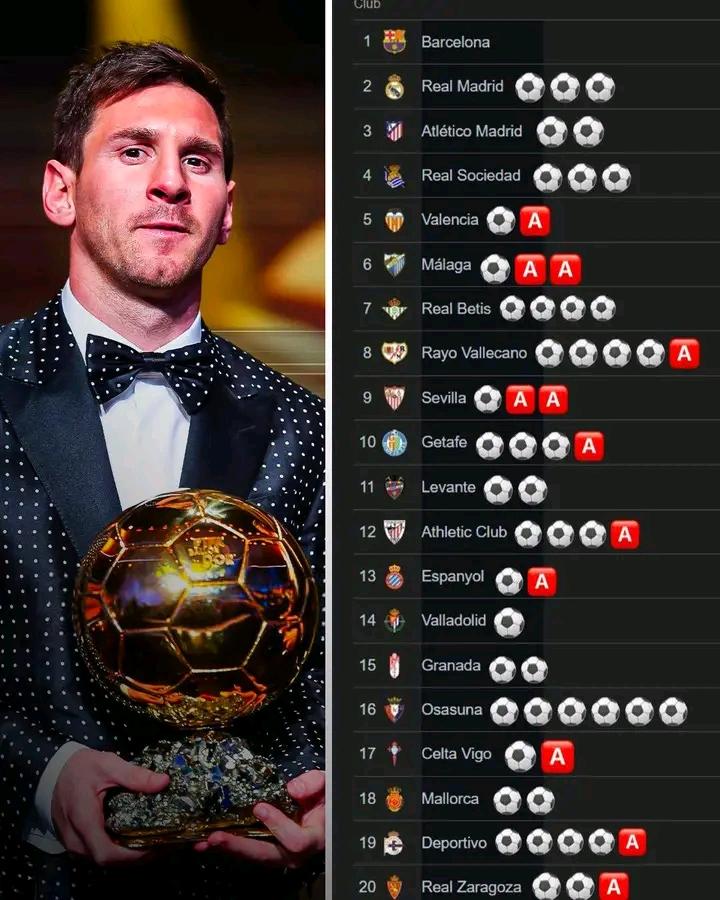Select the Real Sociedad crest
Image resolution: width=720 pixels, height=900 pixels.
point(394,176)
